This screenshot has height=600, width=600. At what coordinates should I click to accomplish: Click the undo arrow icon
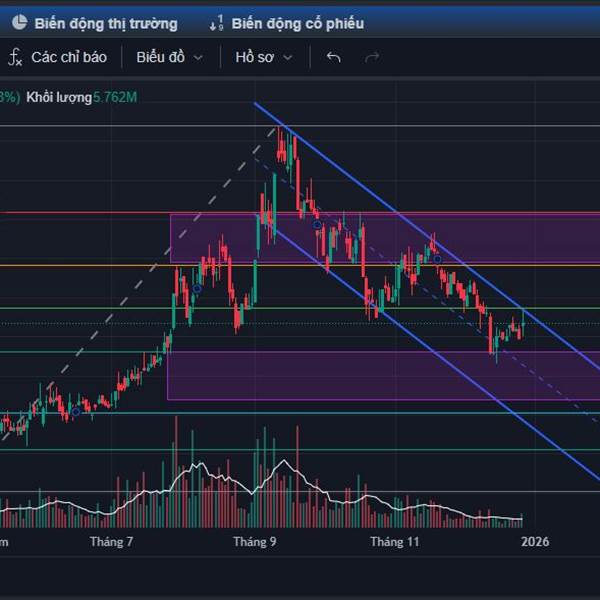point(333,57)
